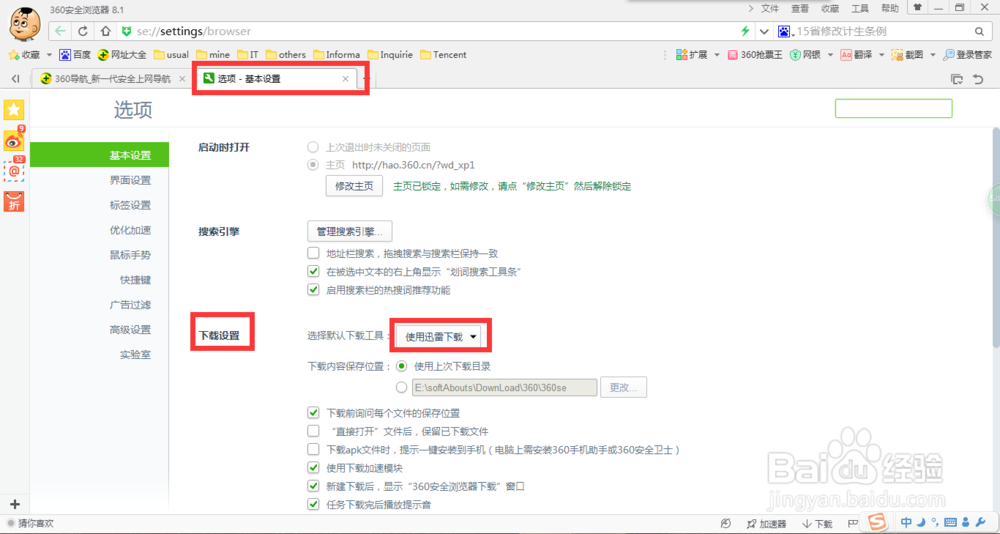Screen dimensions: 1000x534
Task: Enable 地址栏搜索、拖拽搜索与搜索栏保持一致 checkbox
Action: [x=313, y=253]
